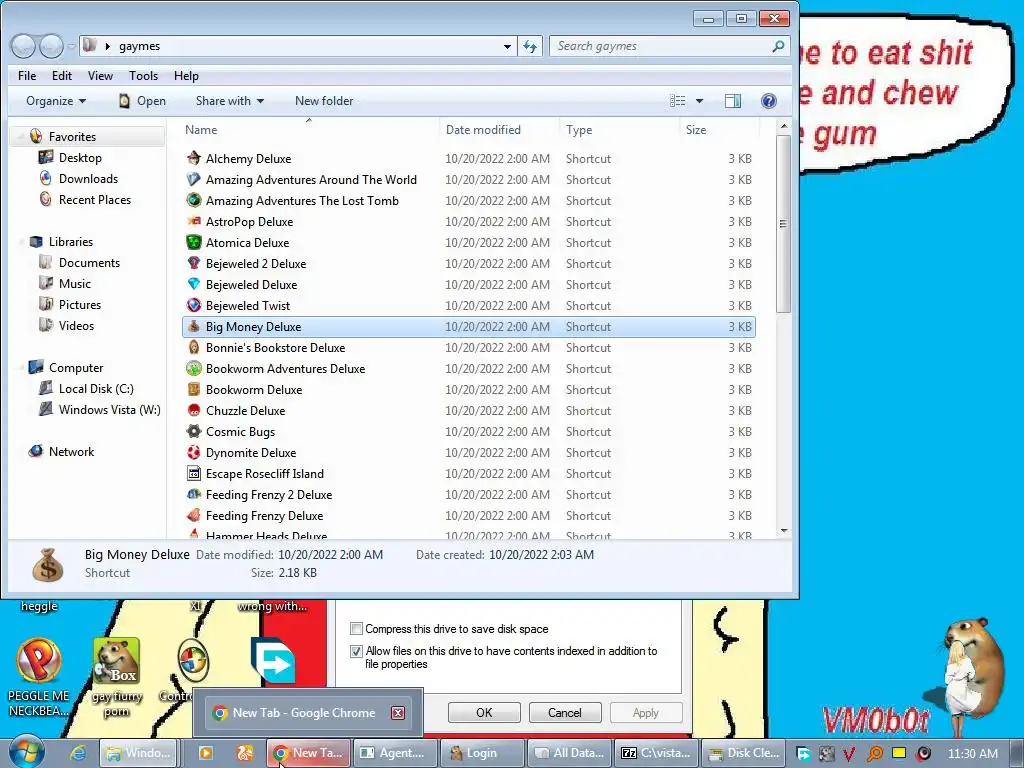This screenshot has height=768, width=1024.
Task: Click Cancel in the drive properties dialog
Action: pyautogui.click(x=565, y=712)
